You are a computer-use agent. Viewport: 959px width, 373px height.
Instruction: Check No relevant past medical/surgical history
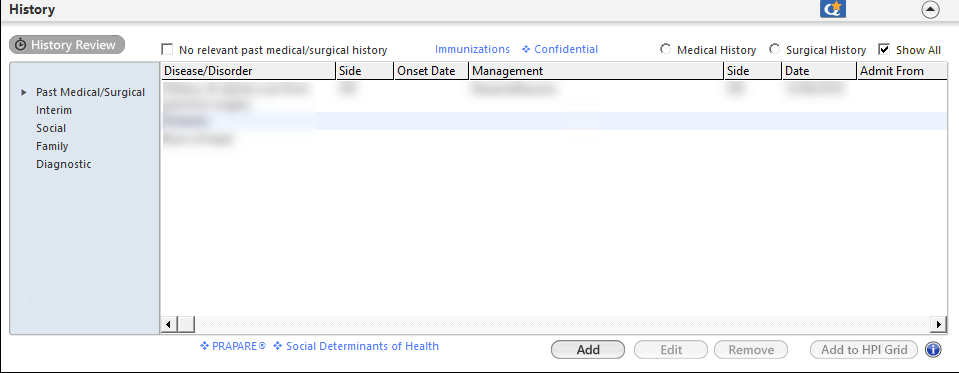coord(167,50)
